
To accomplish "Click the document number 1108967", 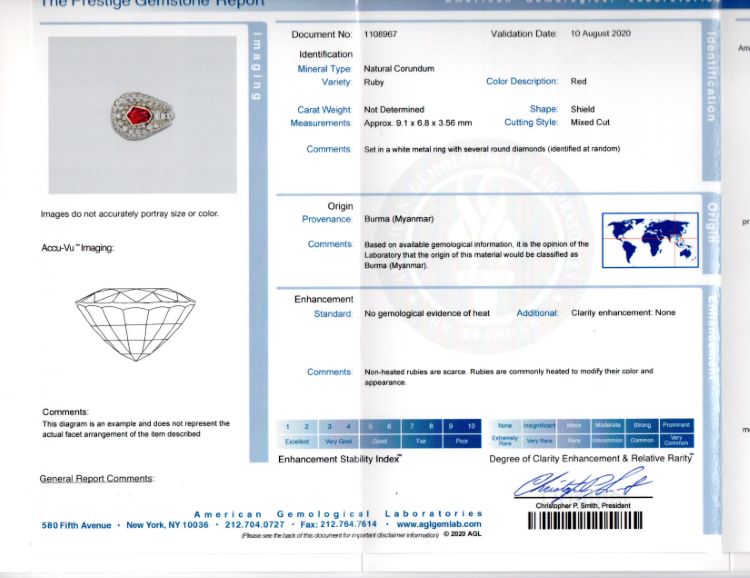I will coord(381,34).
